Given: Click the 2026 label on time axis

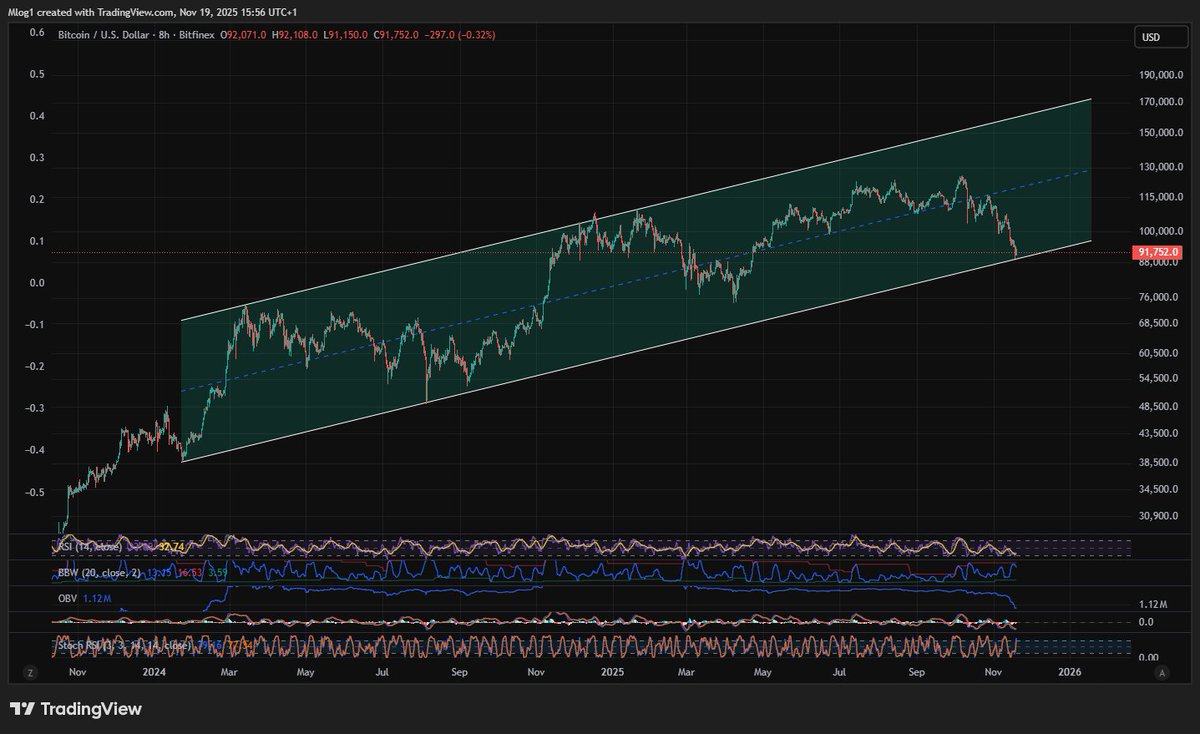Looking at the screenshot, I should [x=1070, y=673].
